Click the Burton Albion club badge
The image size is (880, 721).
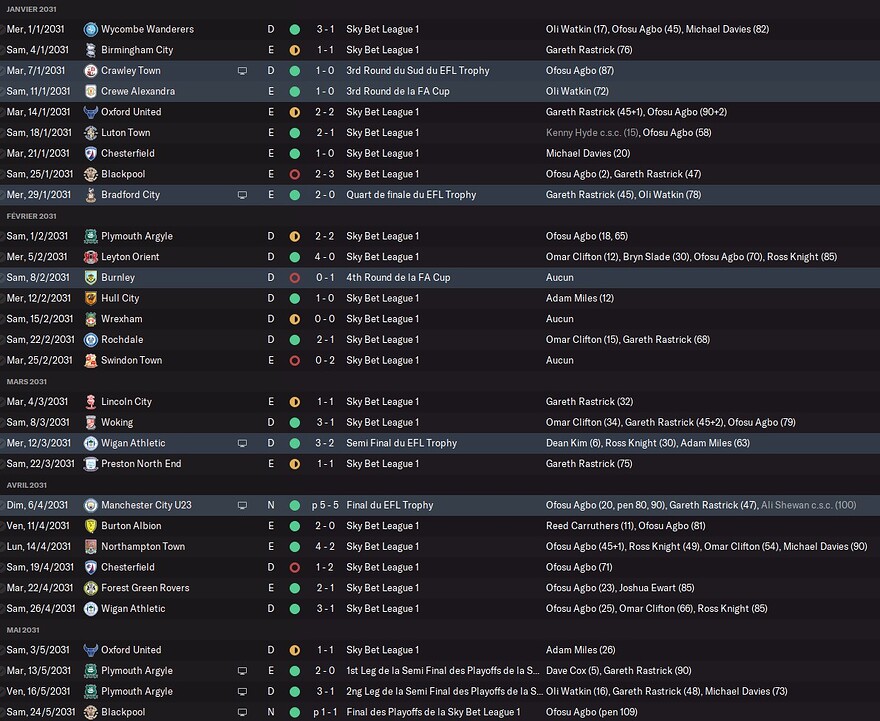[90, 526]
